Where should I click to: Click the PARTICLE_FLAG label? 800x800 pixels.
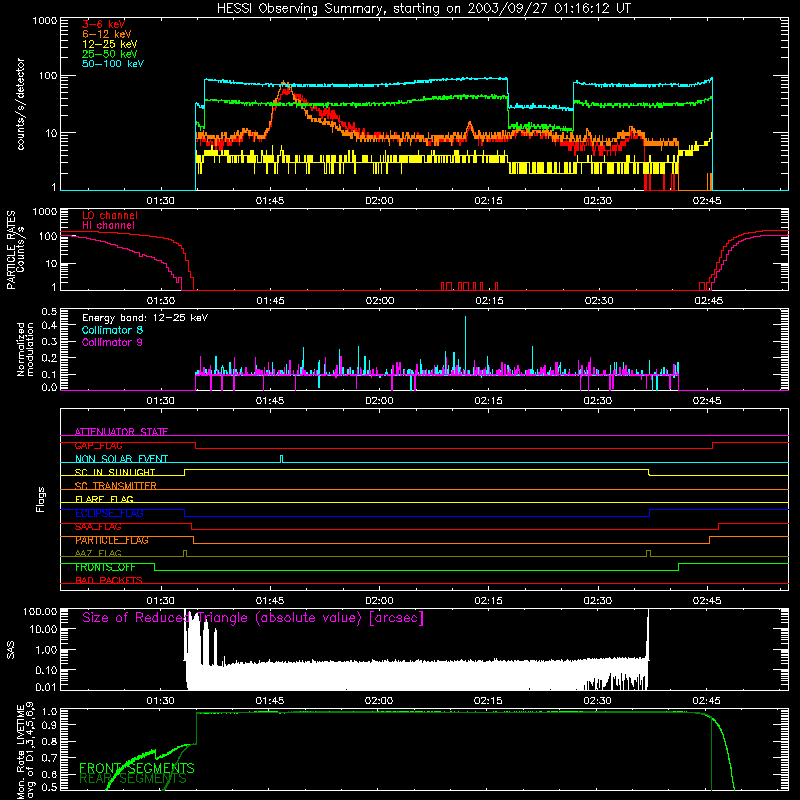click(x=112, y=540)
